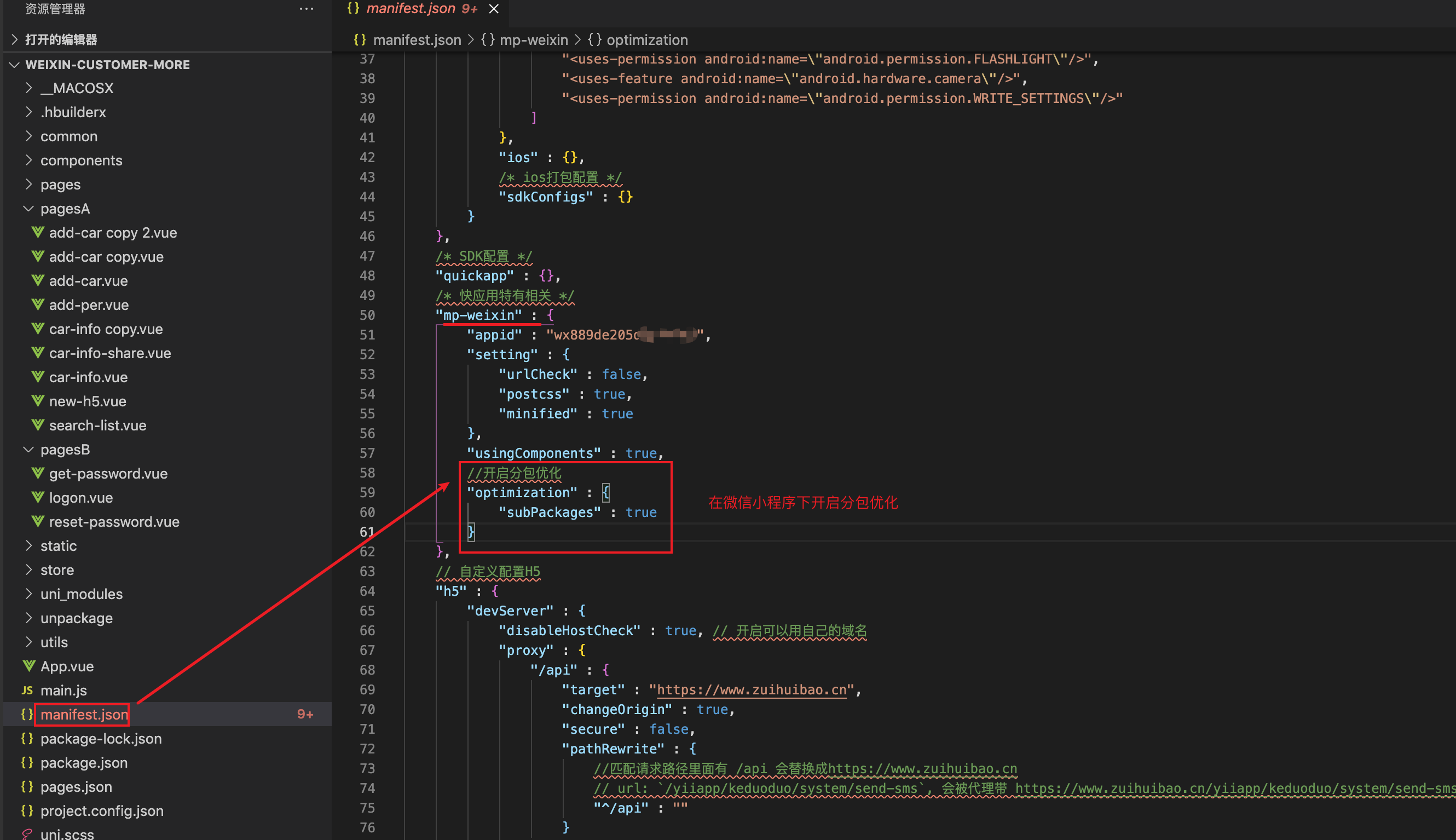1456x840 pixels.
Task: Click the three-dots explorer actions icon
Action: tap(306, 9)
